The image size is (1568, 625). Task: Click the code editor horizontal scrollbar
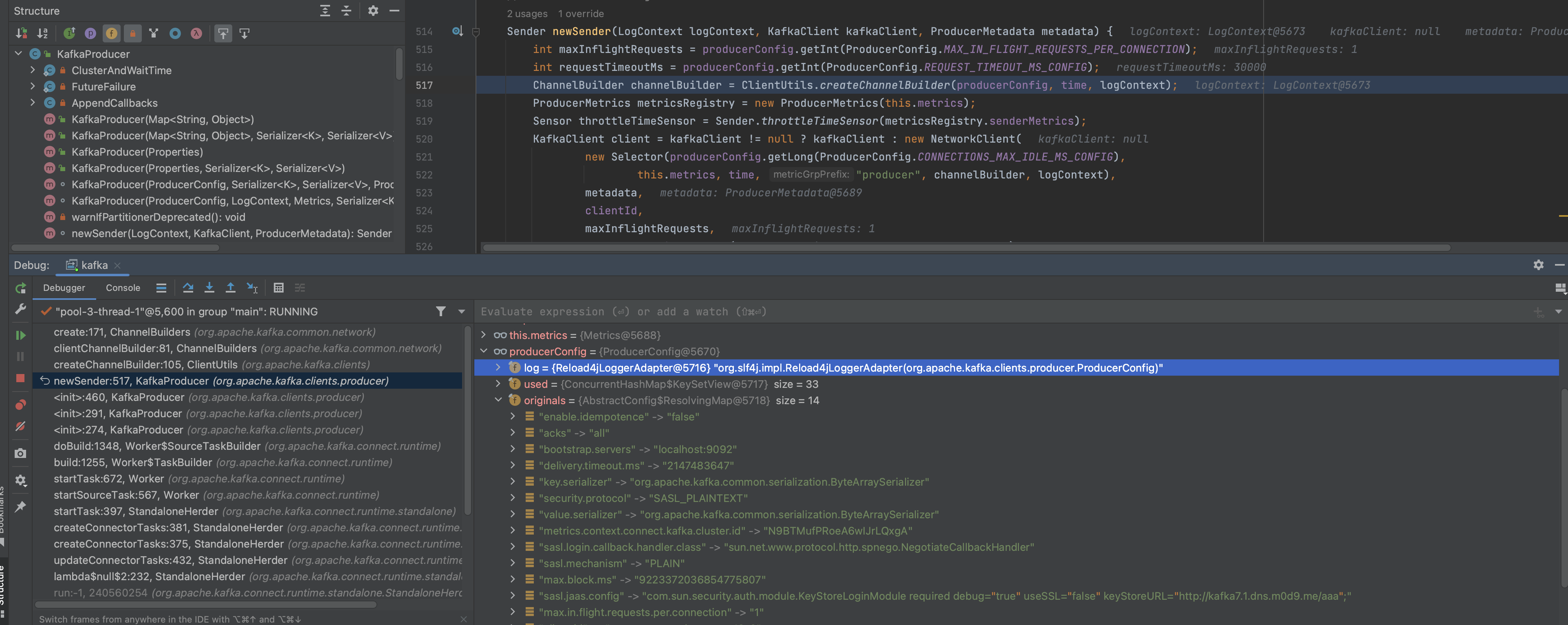[966, 248]
